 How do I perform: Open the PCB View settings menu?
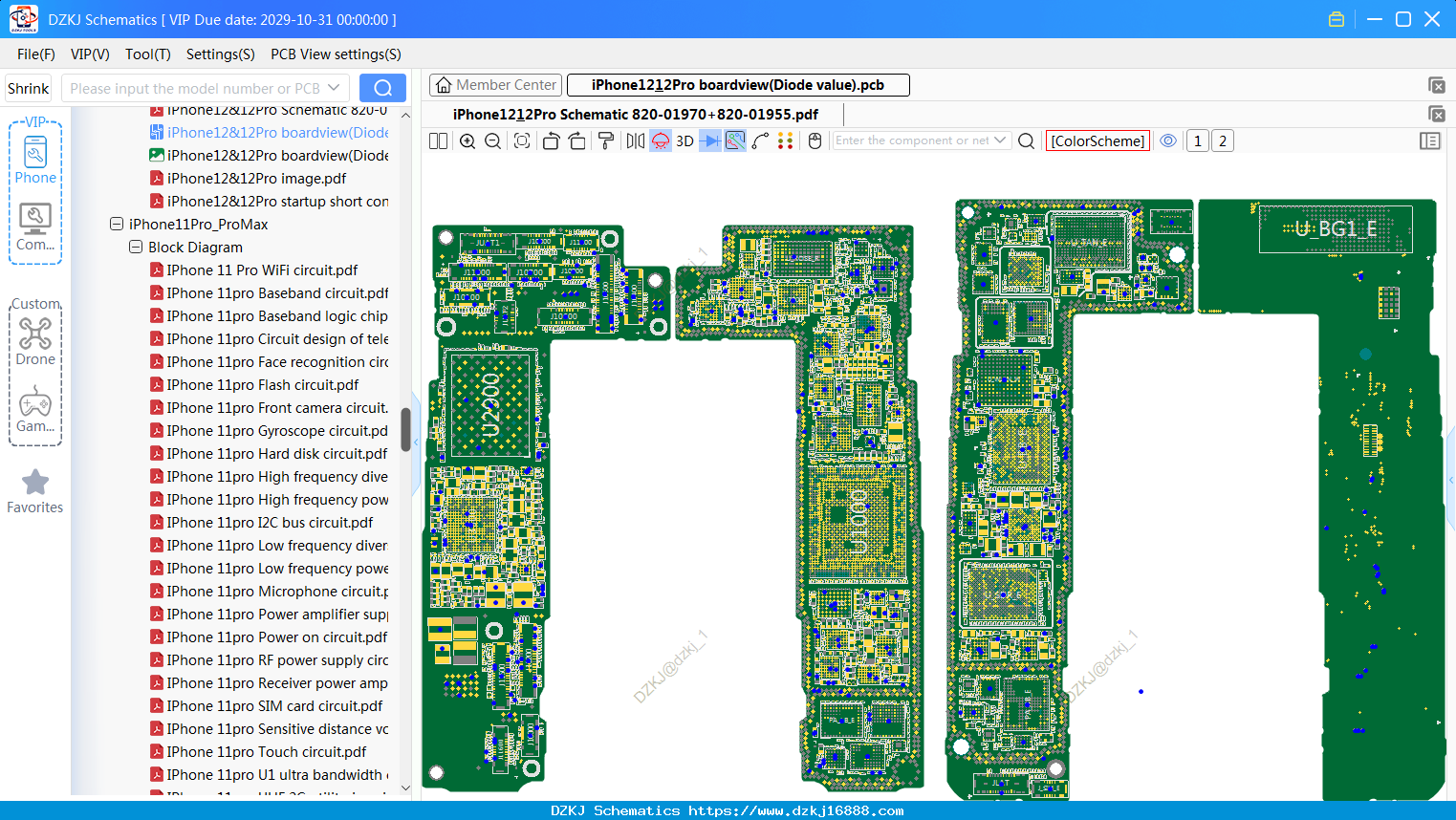(336, 54)
